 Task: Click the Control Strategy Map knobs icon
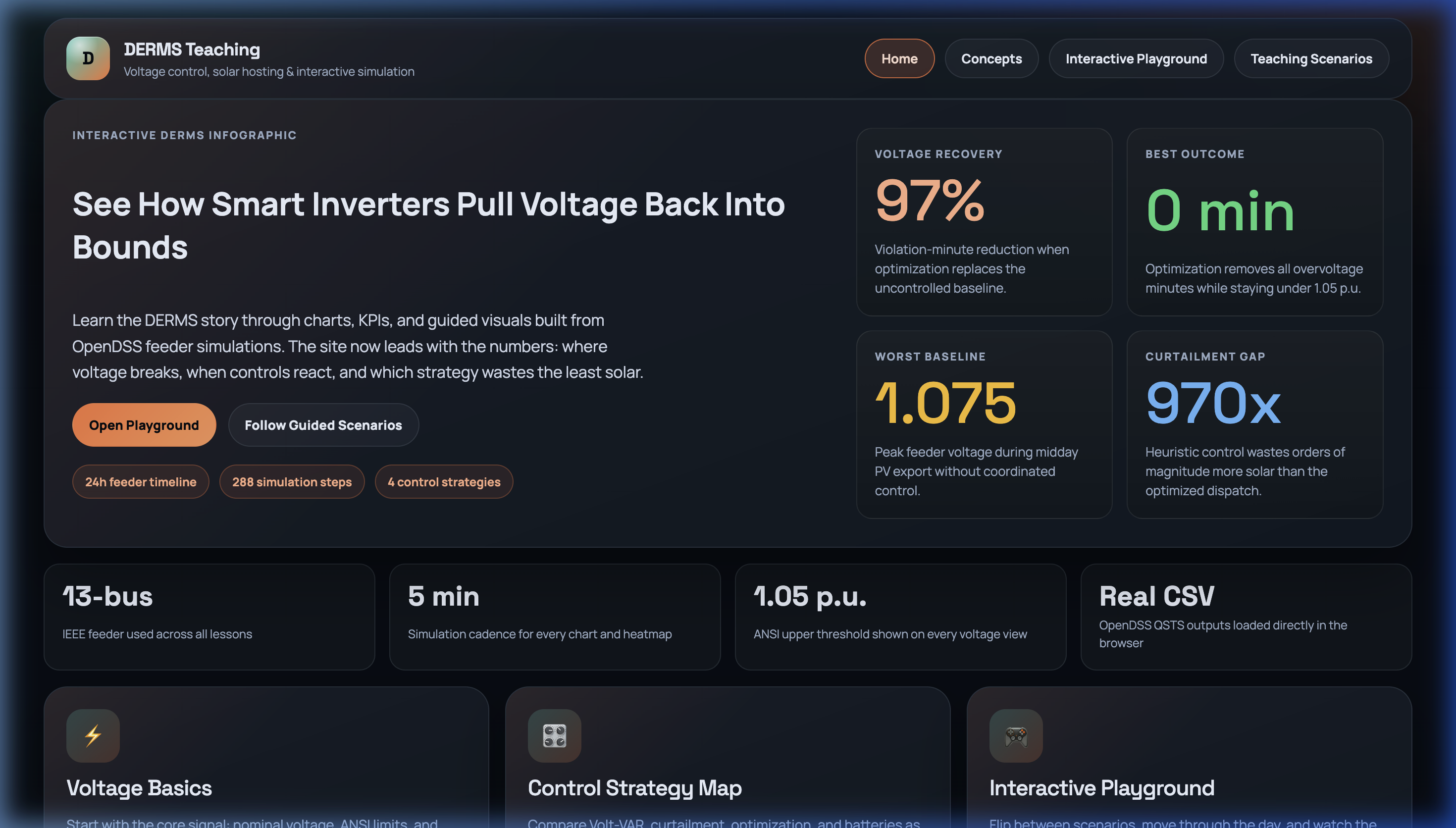click(x=554, y=735)
